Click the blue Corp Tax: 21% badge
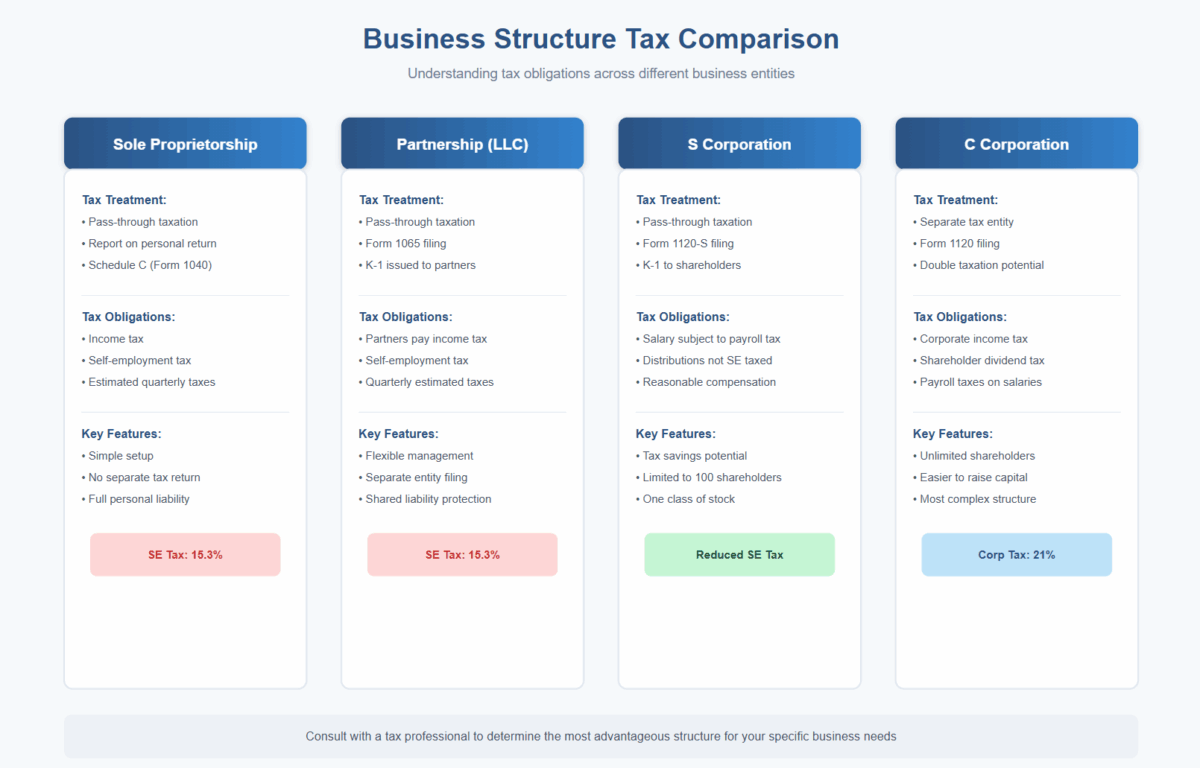 coord(1016,554)
